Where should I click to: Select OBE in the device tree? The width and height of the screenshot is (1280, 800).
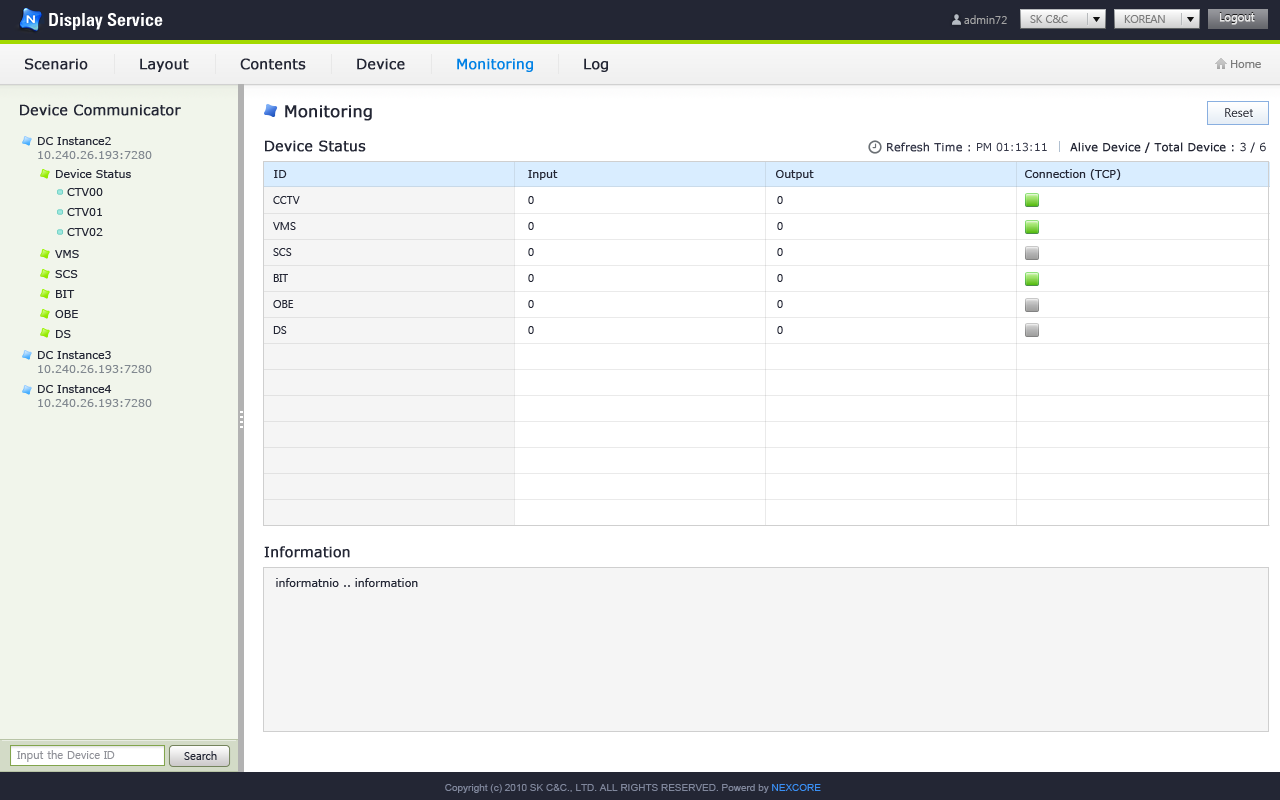click(x=66, y=314)
